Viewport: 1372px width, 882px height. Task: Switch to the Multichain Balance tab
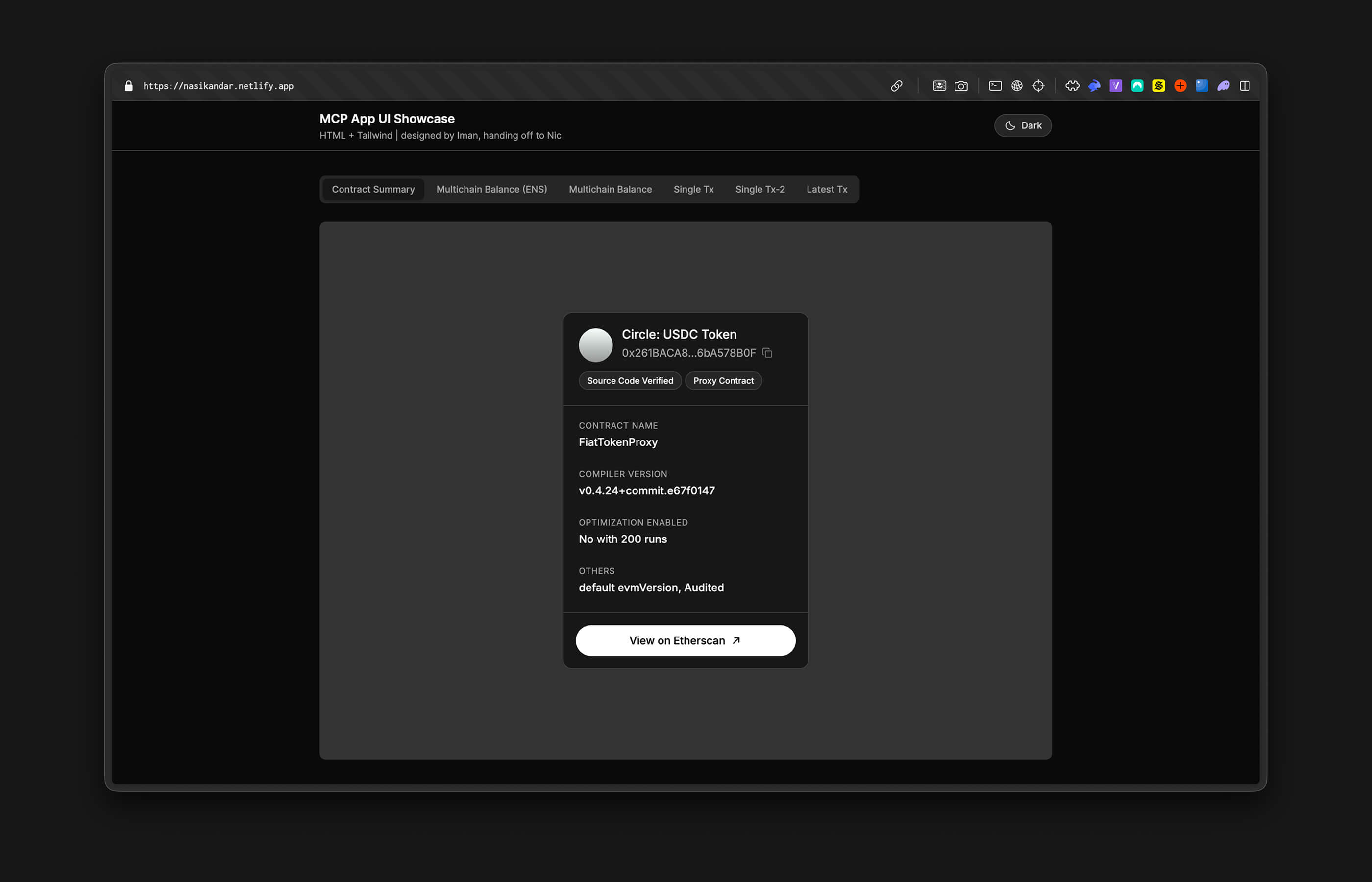tap(610, 190)
